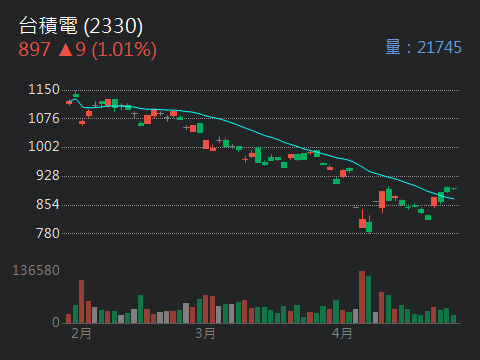The image size is (480, 360).
Task: Click the 928 price axis label
Action: (x=48, y=176)
